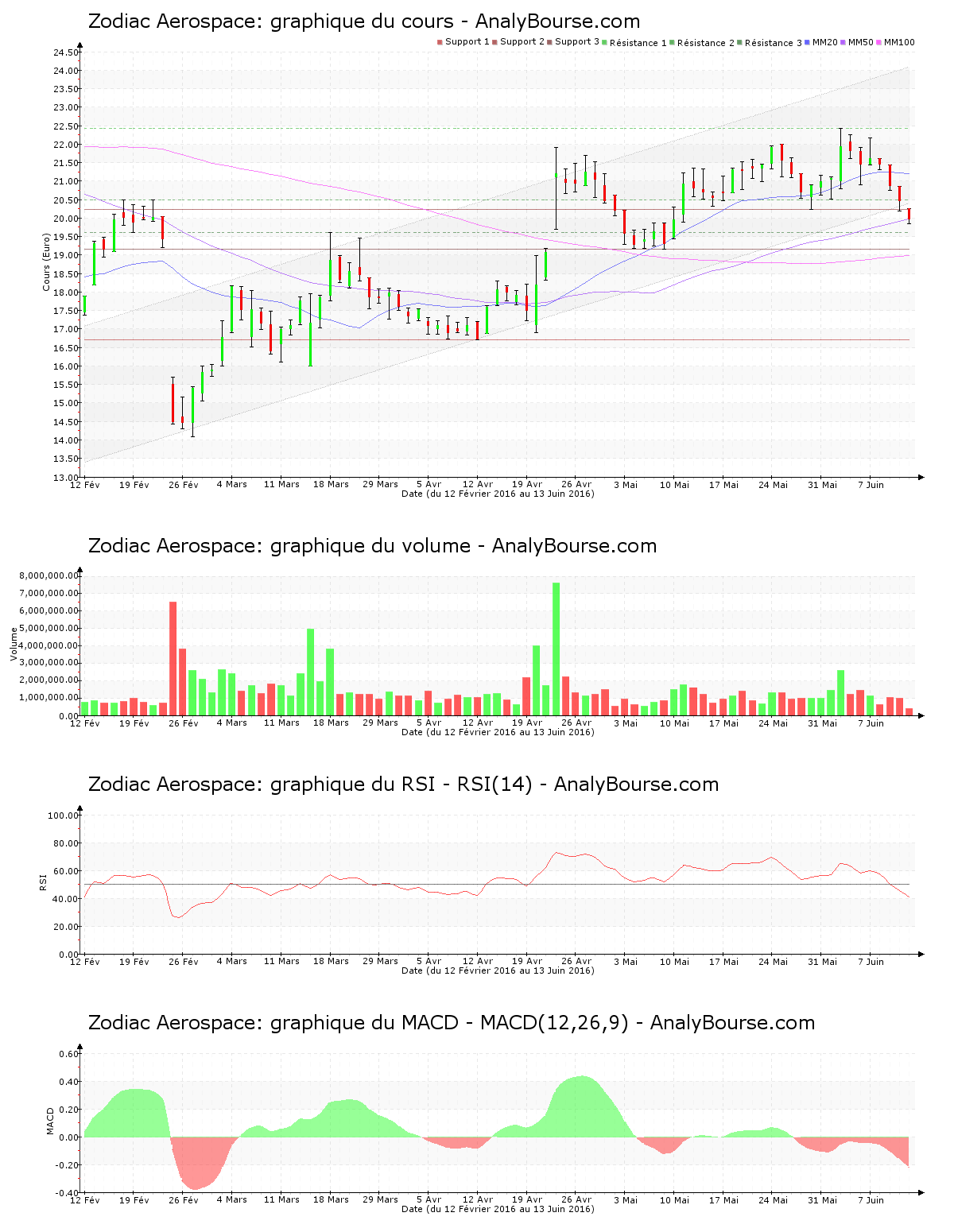Click the 0.60 value on MACD axis
The height and width of the screenshot is (1232, 954).
(x=70, y=1054)
